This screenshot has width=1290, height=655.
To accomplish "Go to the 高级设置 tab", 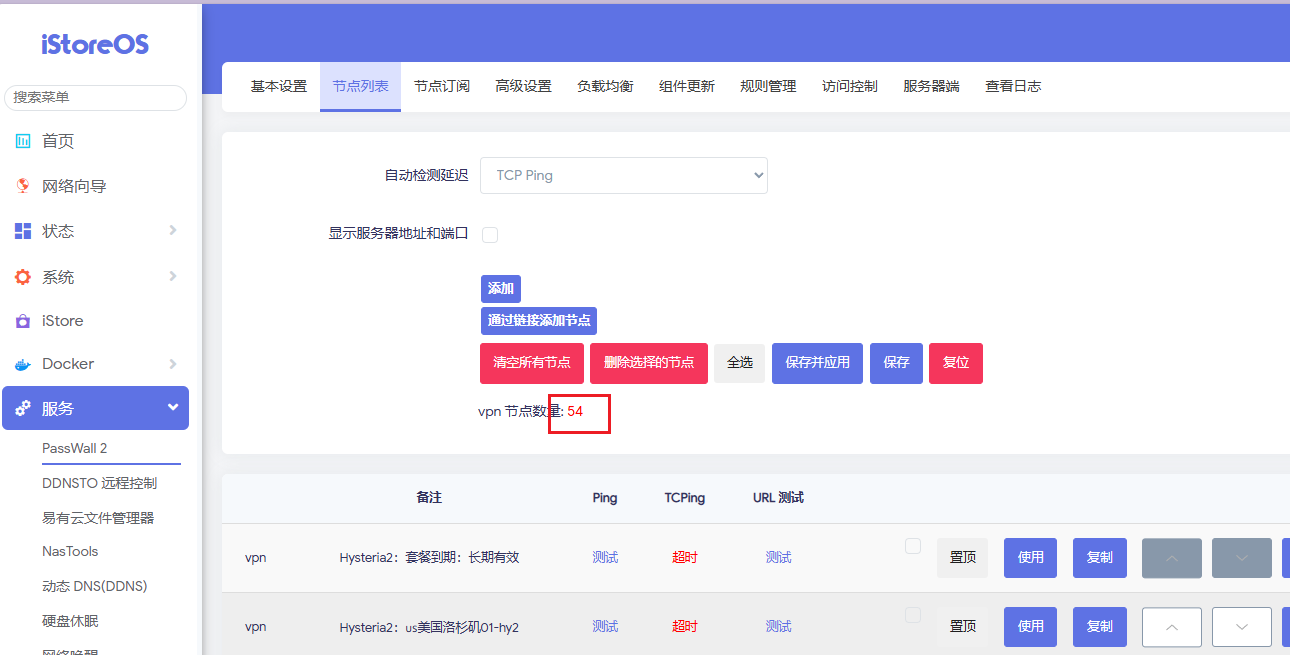I will point(523,86).
